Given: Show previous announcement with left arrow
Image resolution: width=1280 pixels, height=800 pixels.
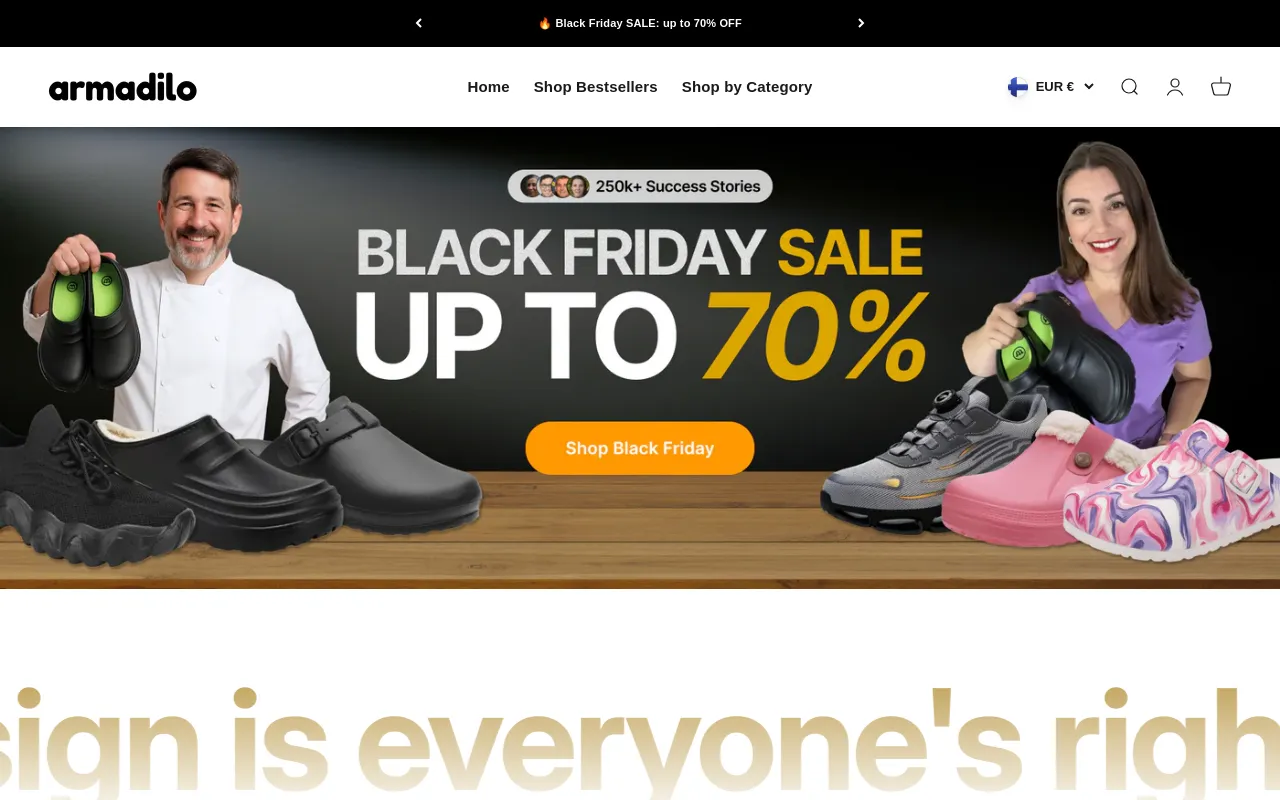Looking at the screenshot, I should (419, 23).
